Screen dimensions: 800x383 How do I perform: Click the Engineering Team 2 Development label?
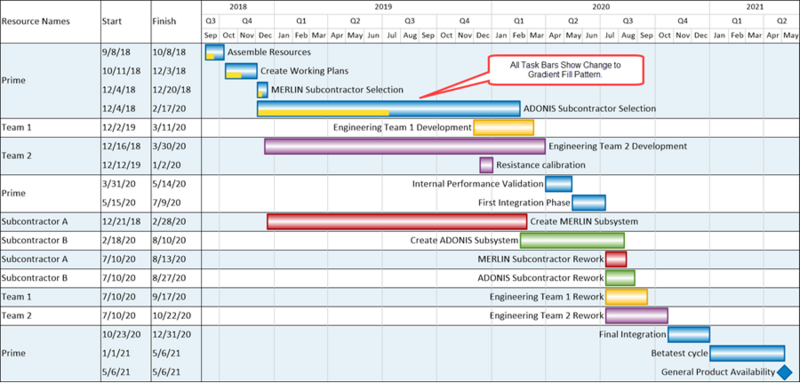[x=618, y=146]
